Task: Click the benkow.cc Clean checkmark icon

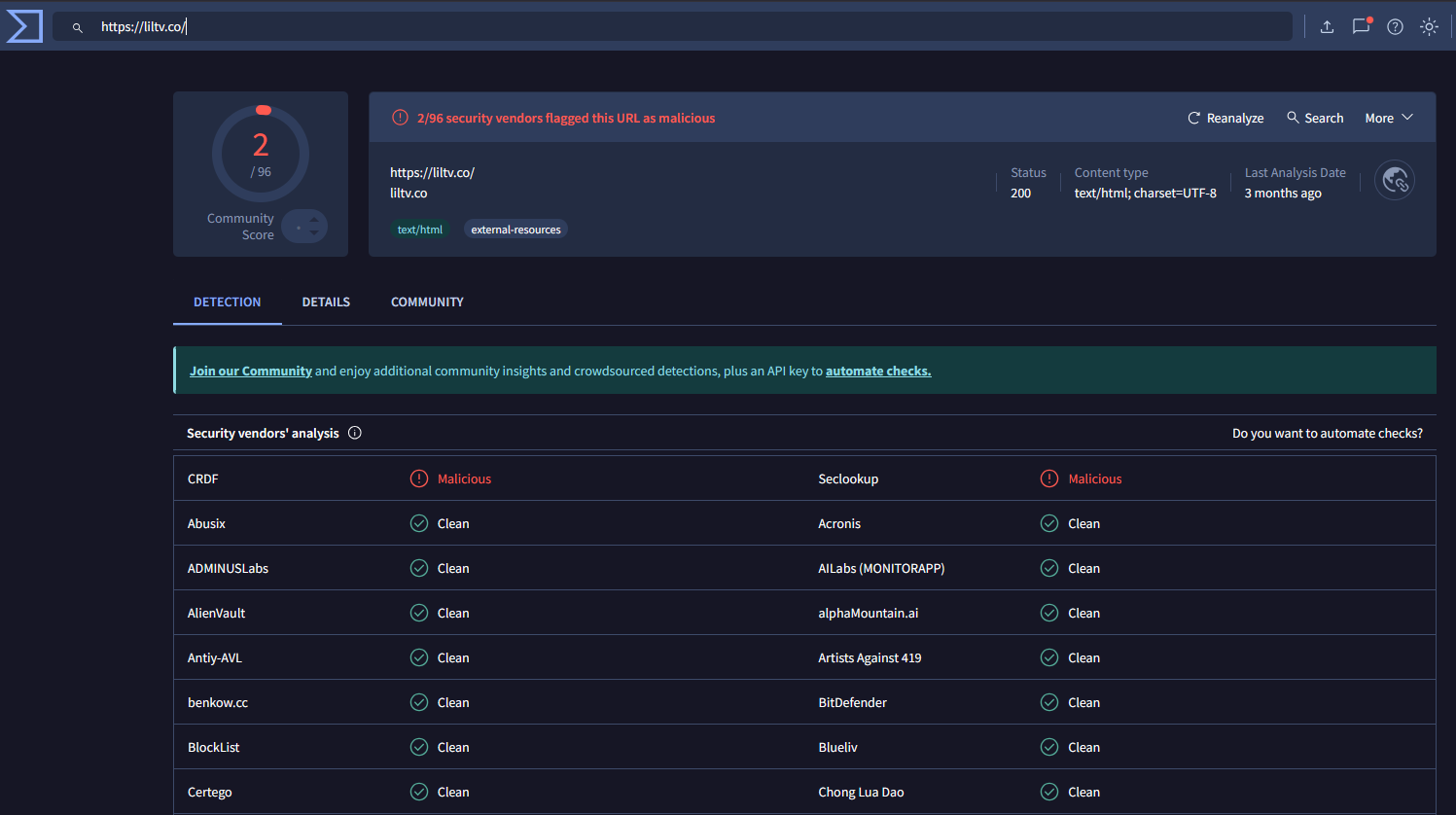Action: pos(419,702)
